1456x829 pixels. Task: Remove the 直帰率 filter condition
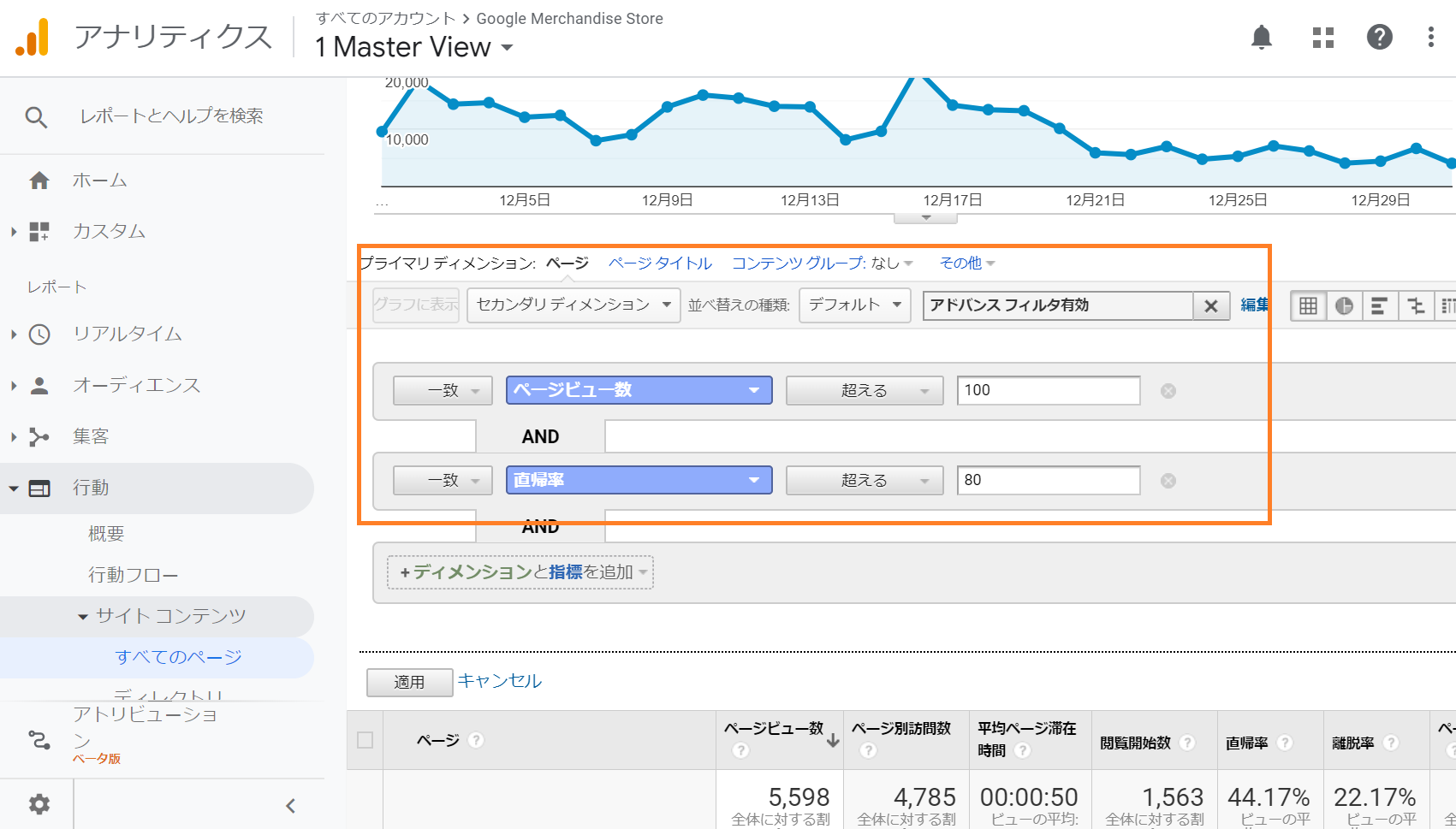click(x=1168, y=481)
